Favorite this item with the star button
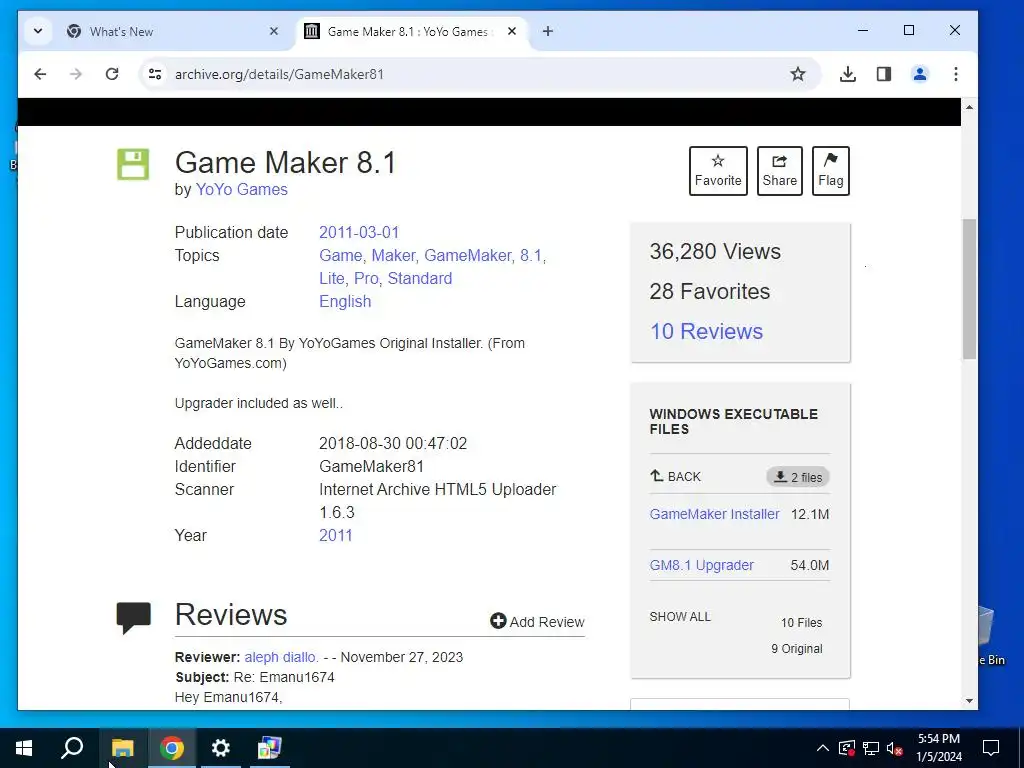Image resolution: width=1024 pixels, height=768 pixels. pyautogui.click(x=718, y=171)
